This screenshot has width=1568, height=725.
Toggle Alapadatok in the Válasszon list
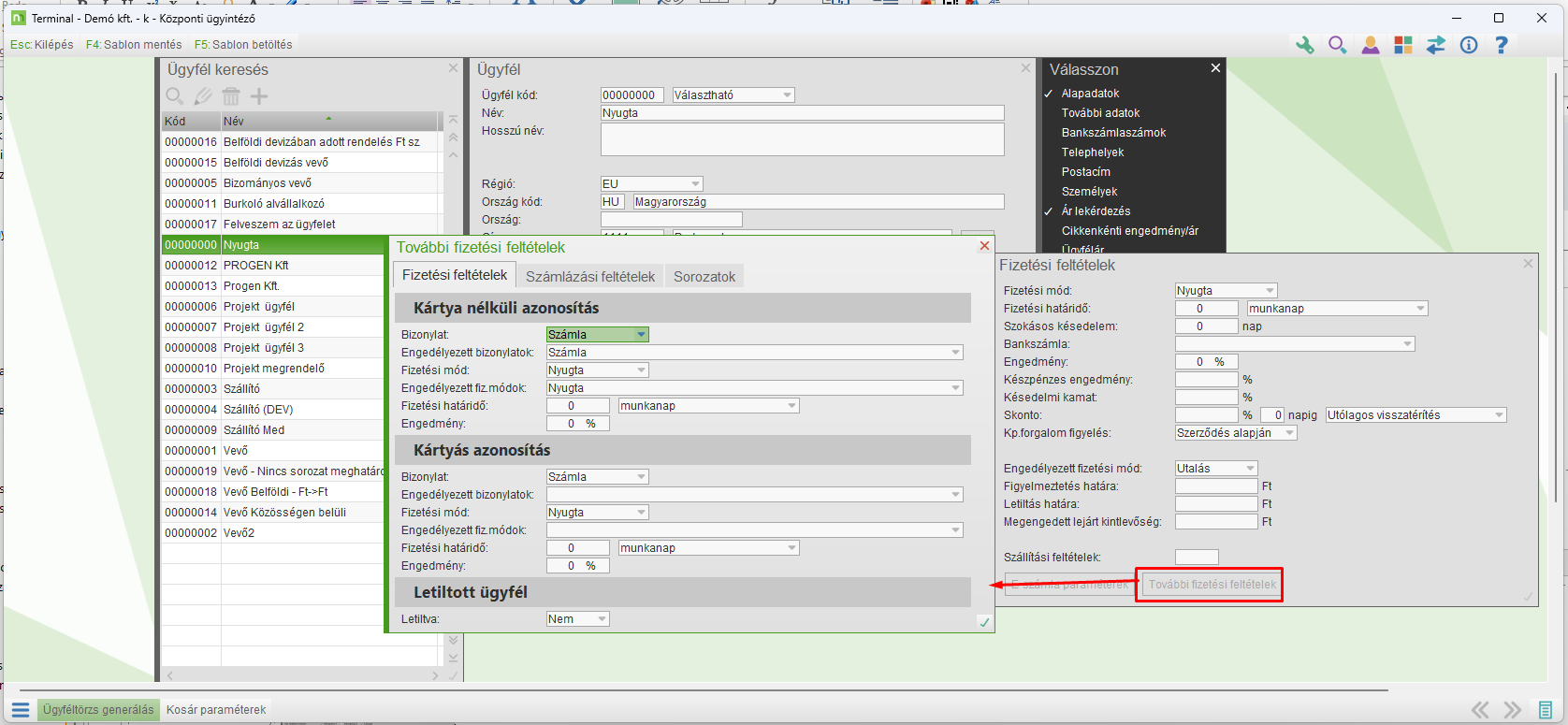point(1090,94)
